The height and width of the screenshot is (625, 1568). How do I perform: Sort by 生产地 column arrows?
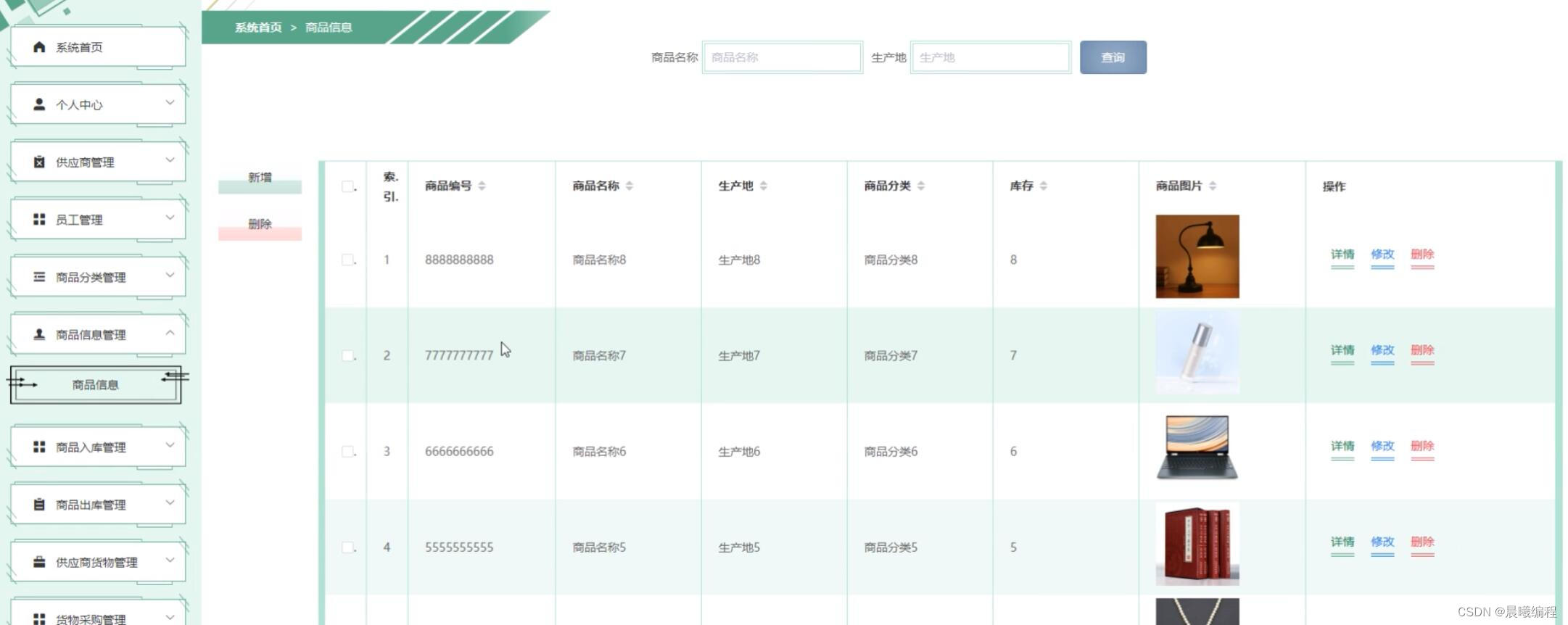763,186
